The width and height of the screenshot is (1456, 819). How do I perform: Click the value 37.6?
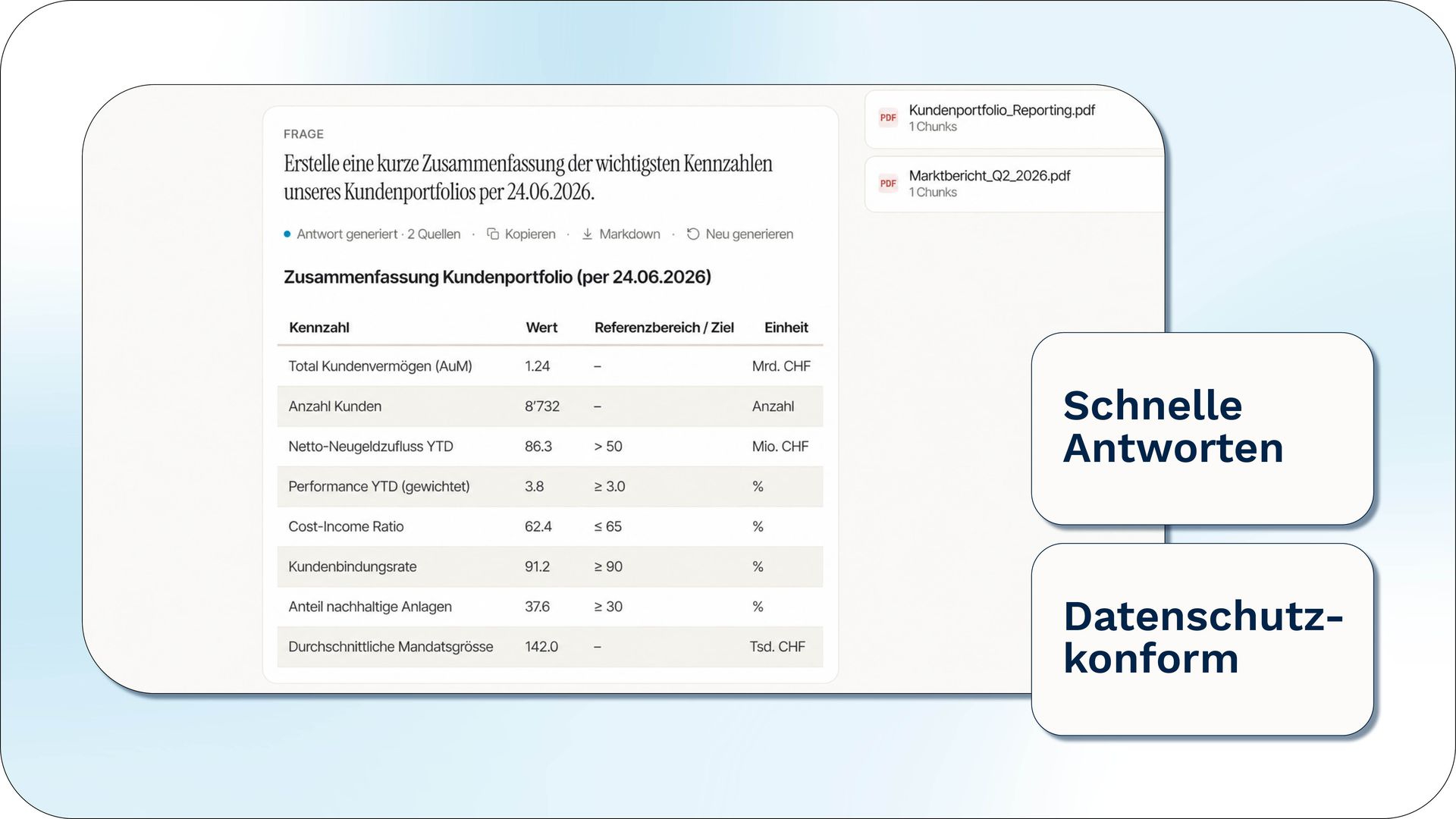coord(537,607)
